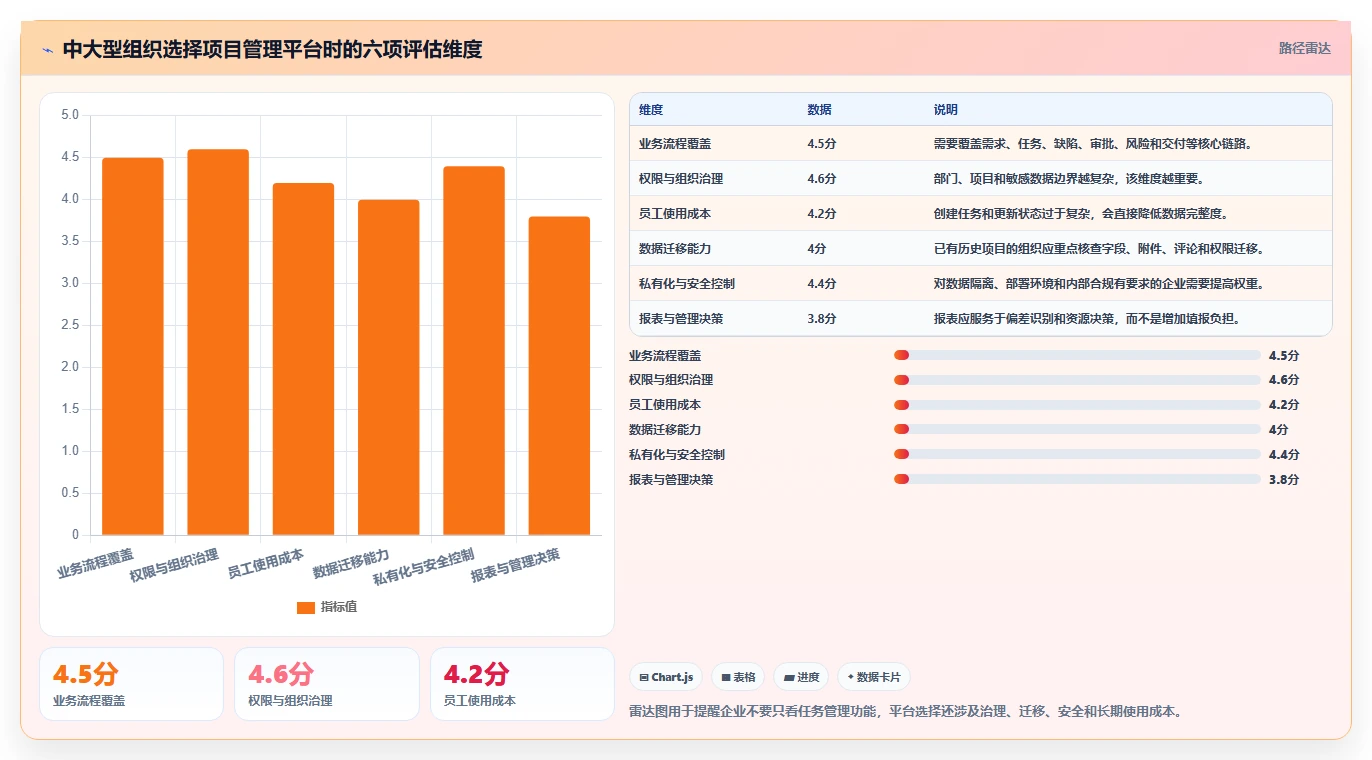Click the description starting 对数据隔离、部署环境
Viewport: 1372px width, 760px height.
[x=1100, y=284]
